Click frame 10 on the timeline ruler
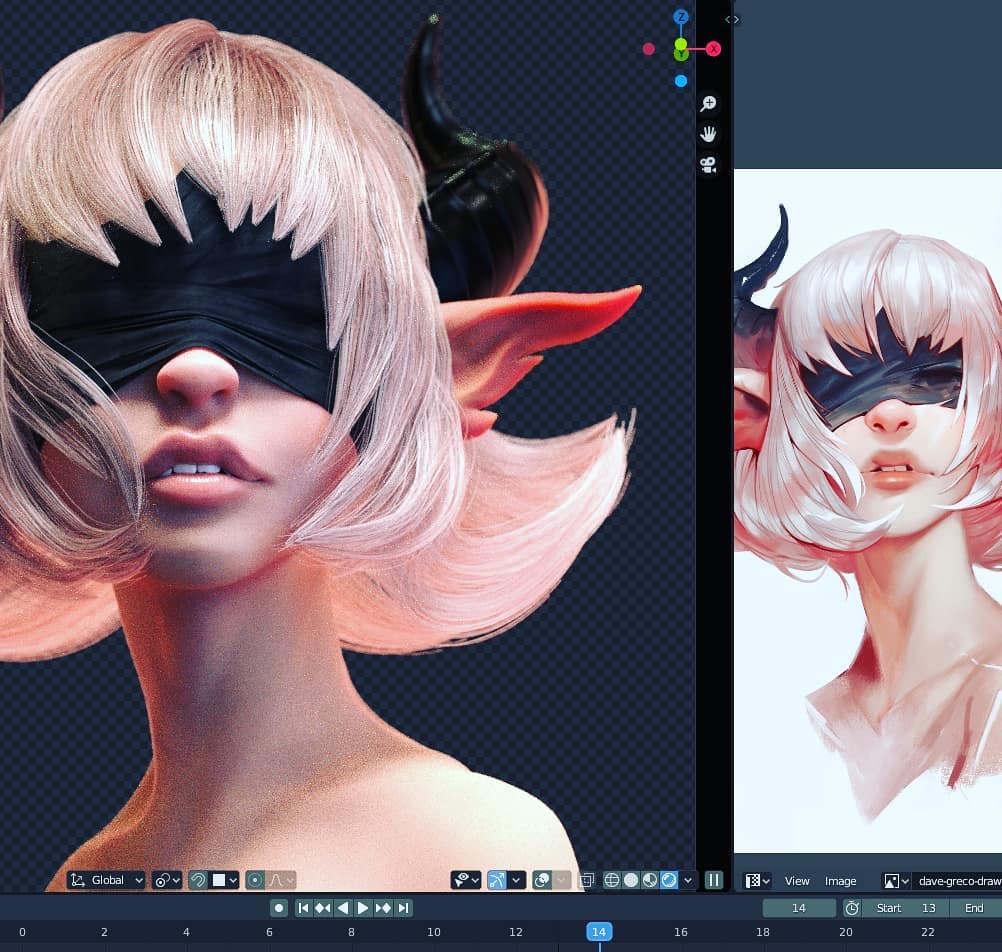Image resolution: width=1002 pixels, height=952 pixels. 434,932
